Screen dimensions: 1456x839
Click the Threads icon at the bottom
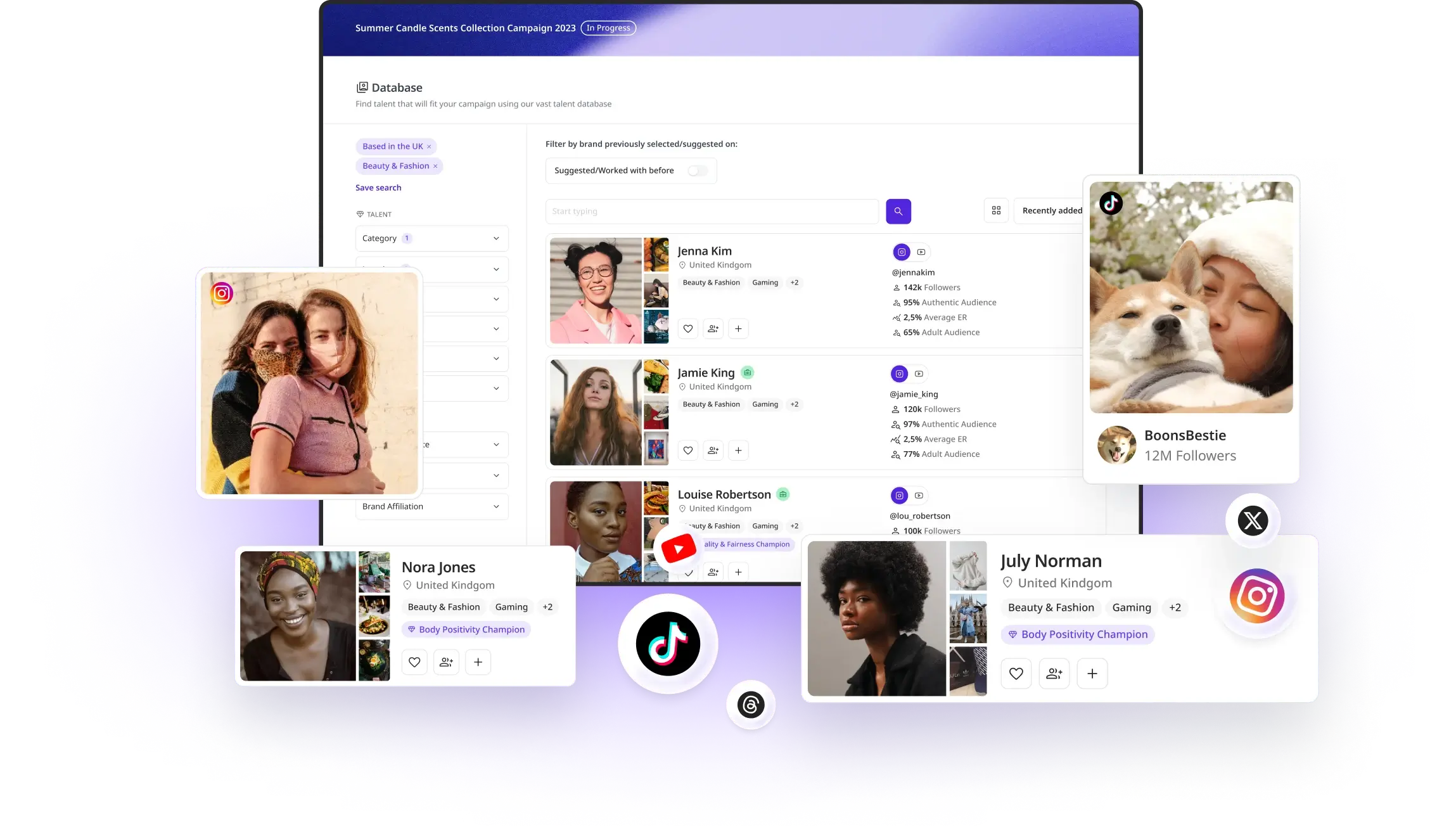click(x=751, y=704)
